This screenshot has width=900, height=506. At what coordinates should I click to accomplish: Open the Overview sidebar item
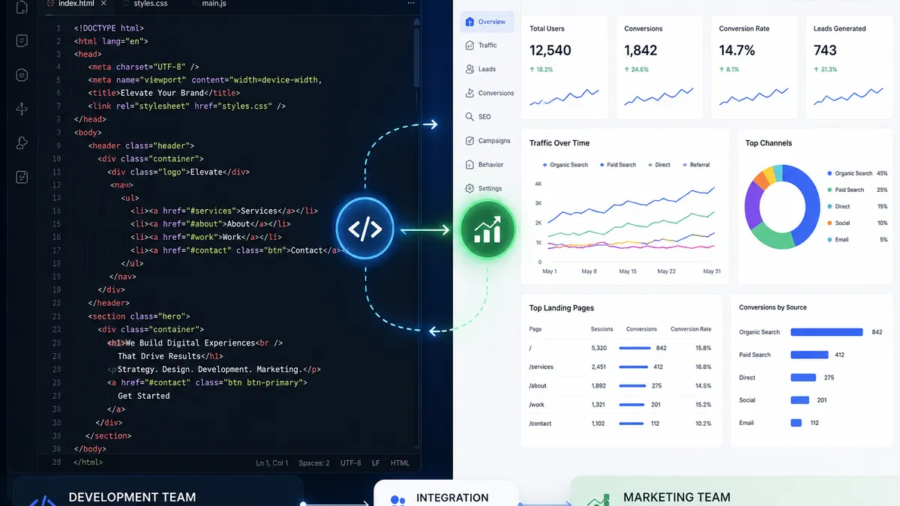click(486, 22)
